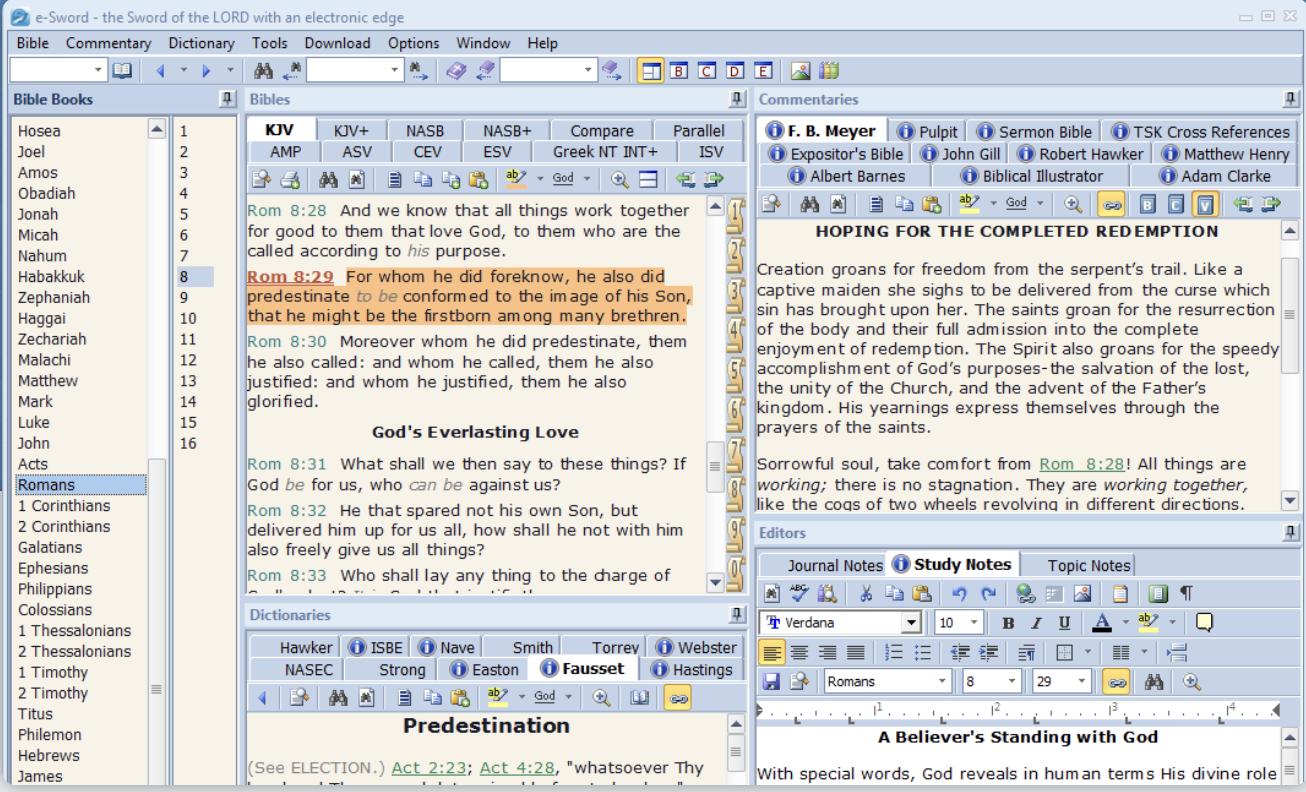1306x792 pixels.
Task: Click the spell check icon in Editors toolbar
Action: coord(799,594)
